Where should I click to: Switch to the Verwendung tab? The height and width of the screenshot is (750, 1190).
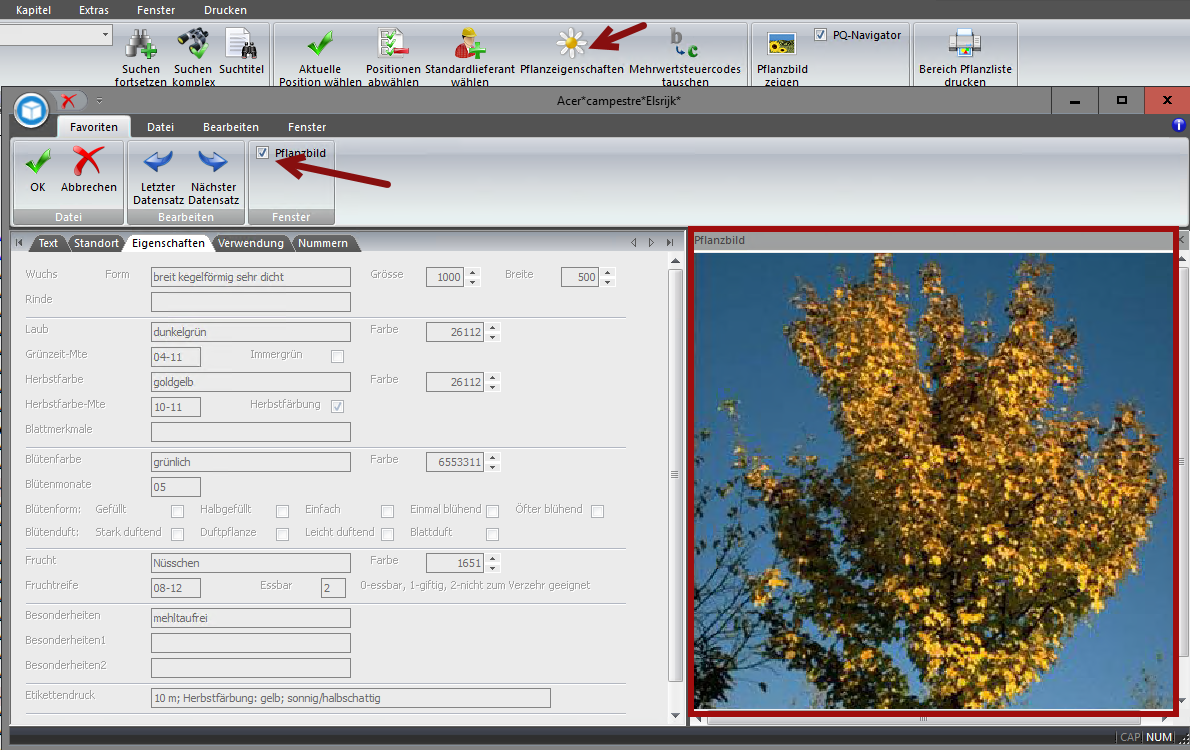[x=251, y=243]
